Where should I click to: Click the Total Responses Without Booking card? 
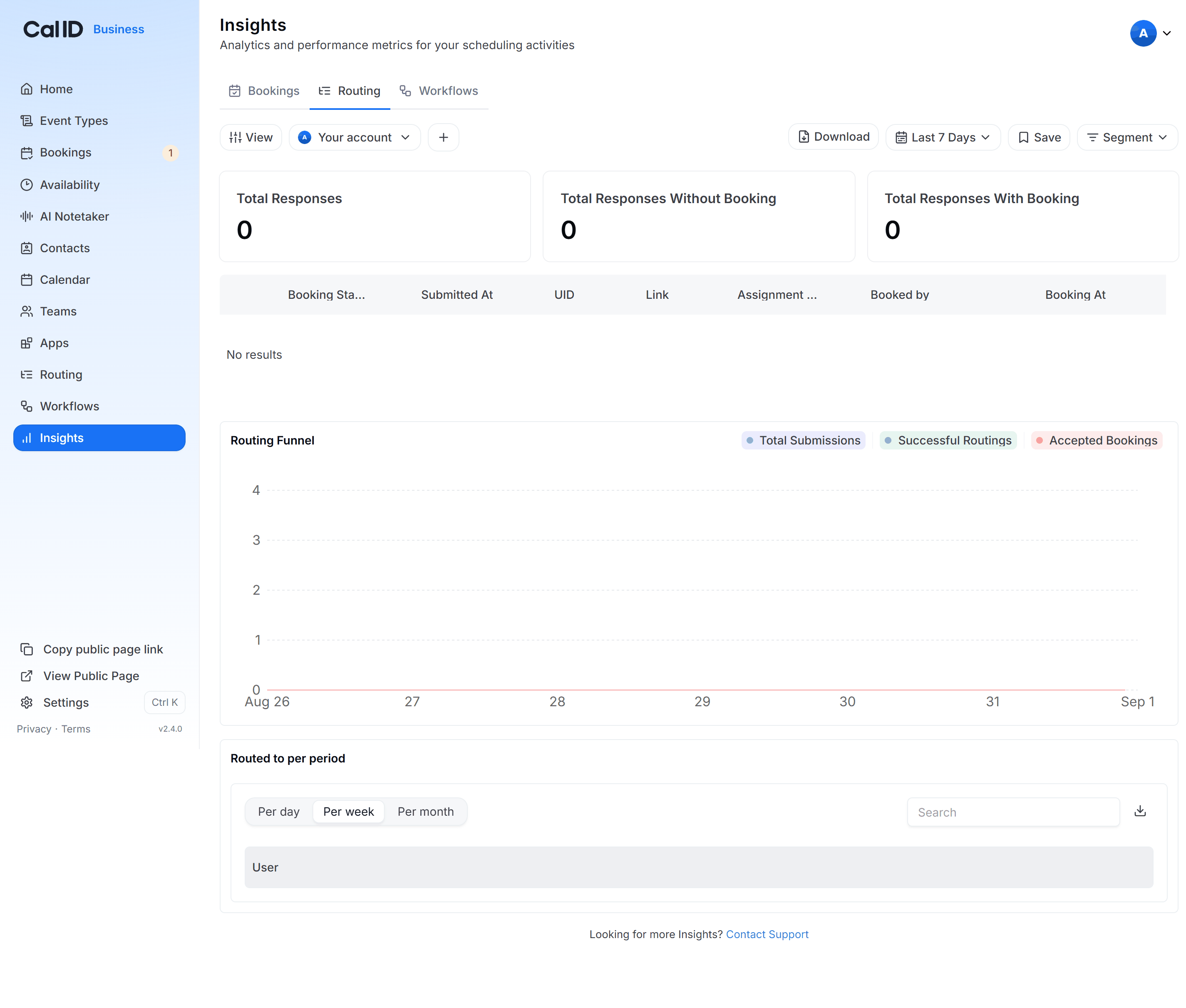(x=699, y=216)
